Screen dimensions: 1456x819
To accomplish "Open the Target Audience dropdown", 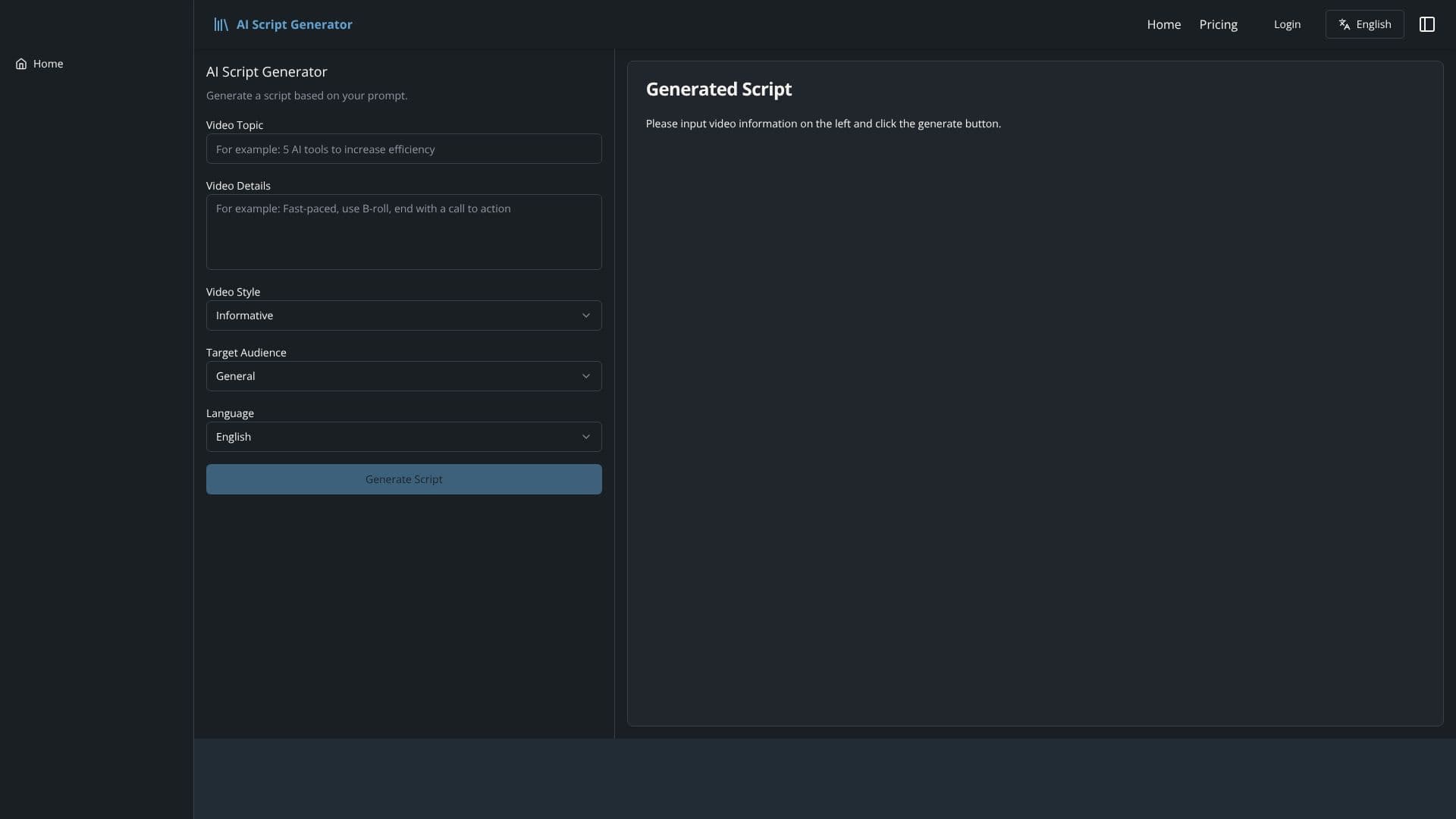I will click(x=403, y=376).
